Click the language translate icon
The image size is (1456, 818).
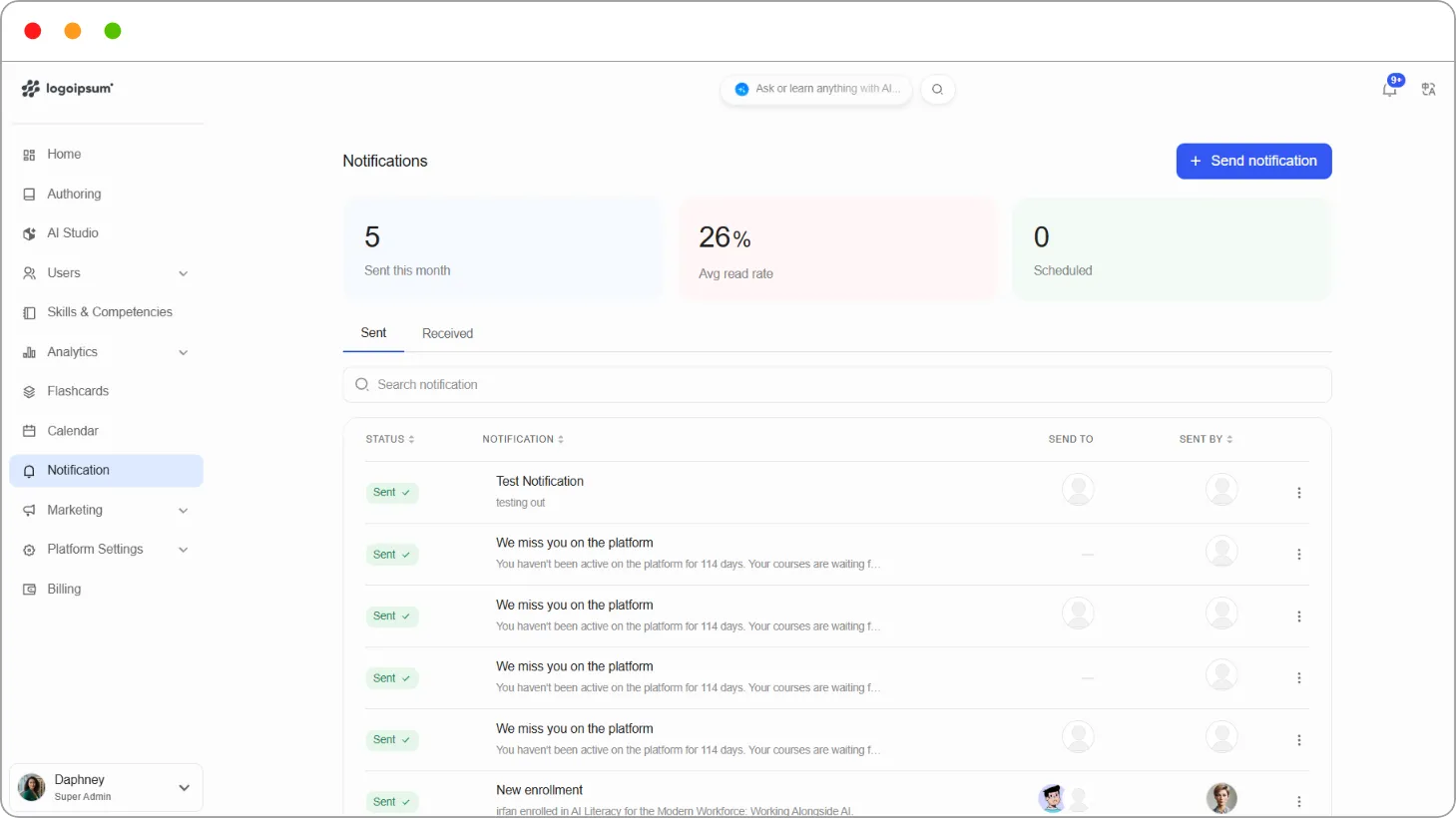[1428, 89]
